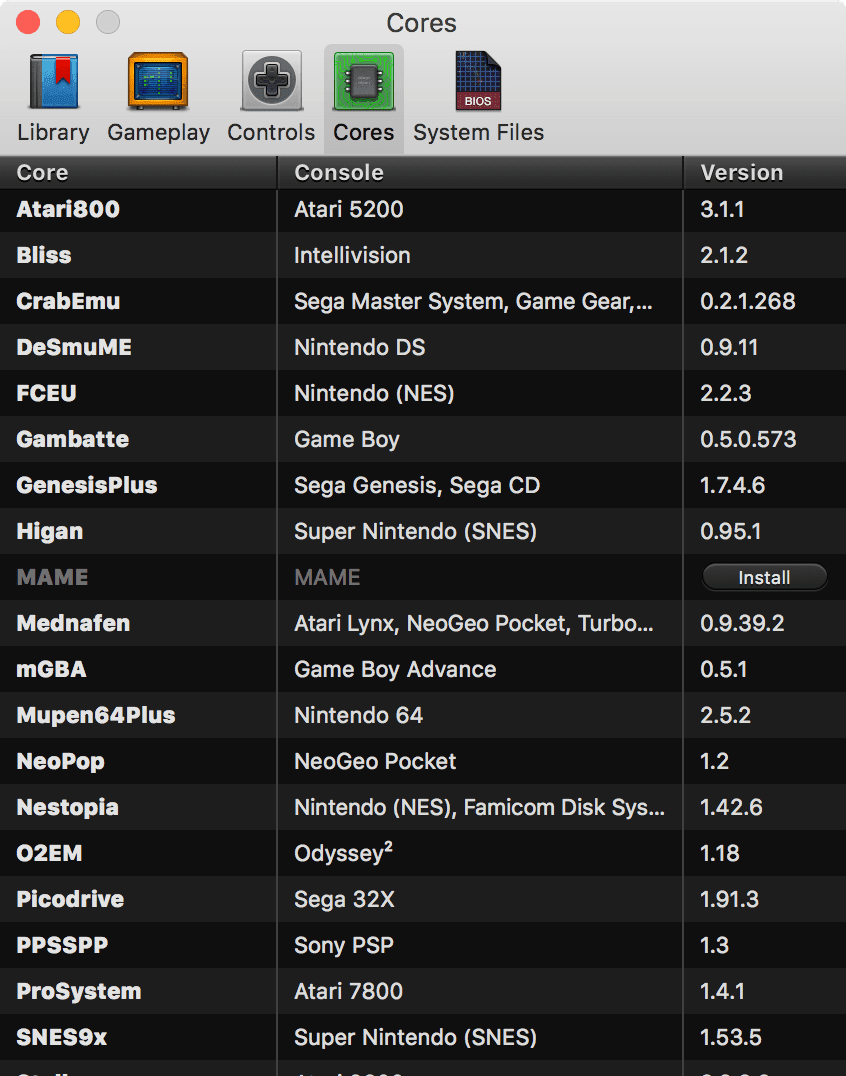Sort by the Core column header

[x=138, y=172]
